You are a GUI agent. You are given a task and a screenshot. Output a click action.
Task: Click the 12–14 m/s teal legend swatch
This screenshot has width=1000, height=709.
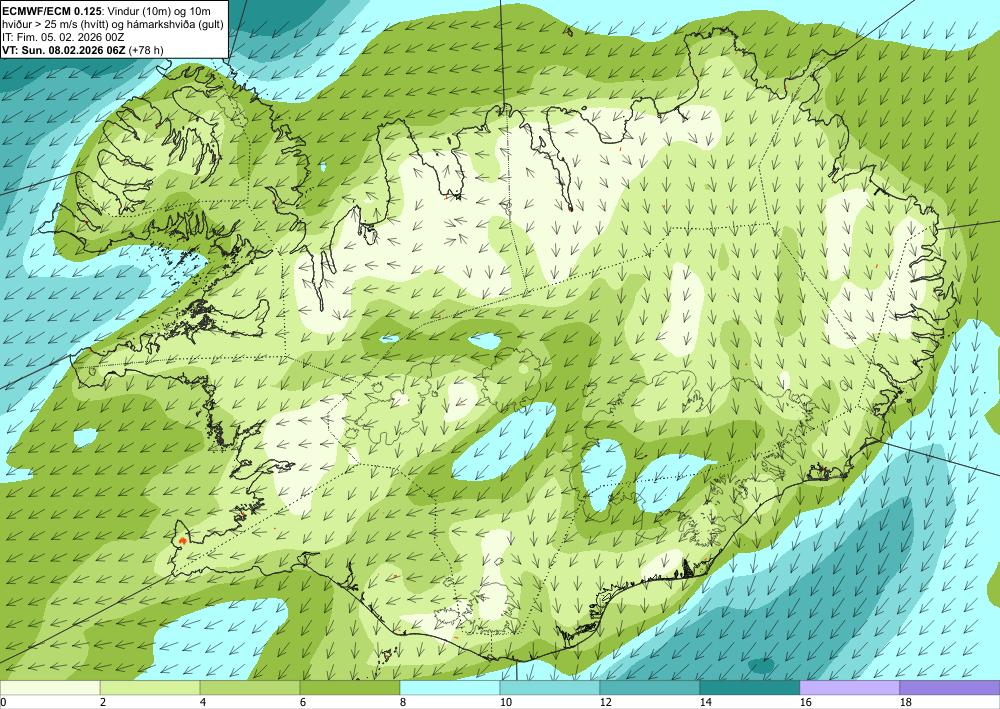(650, 688)
